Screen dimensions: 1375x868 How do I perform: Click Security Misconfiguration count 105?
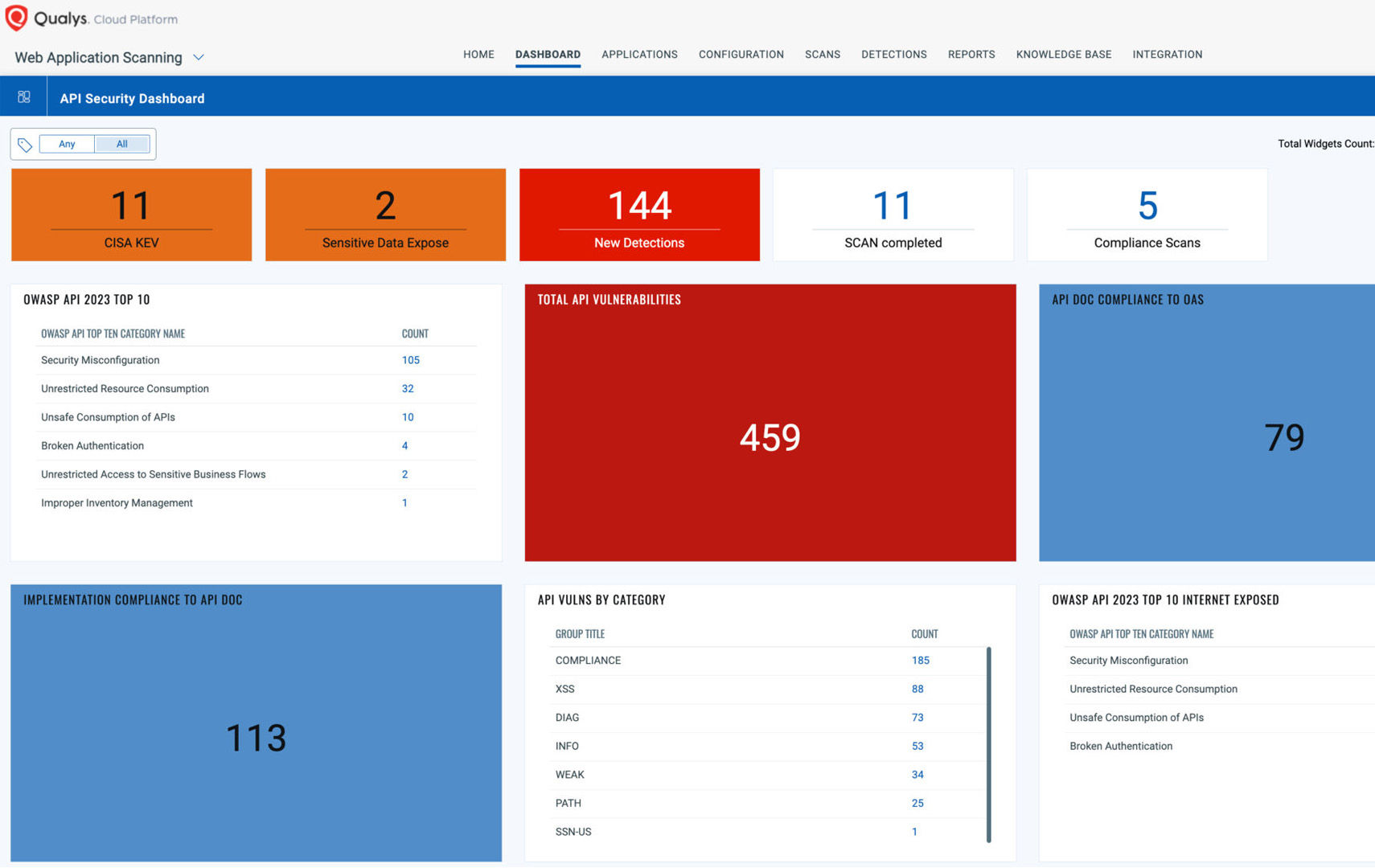(410, 360)
